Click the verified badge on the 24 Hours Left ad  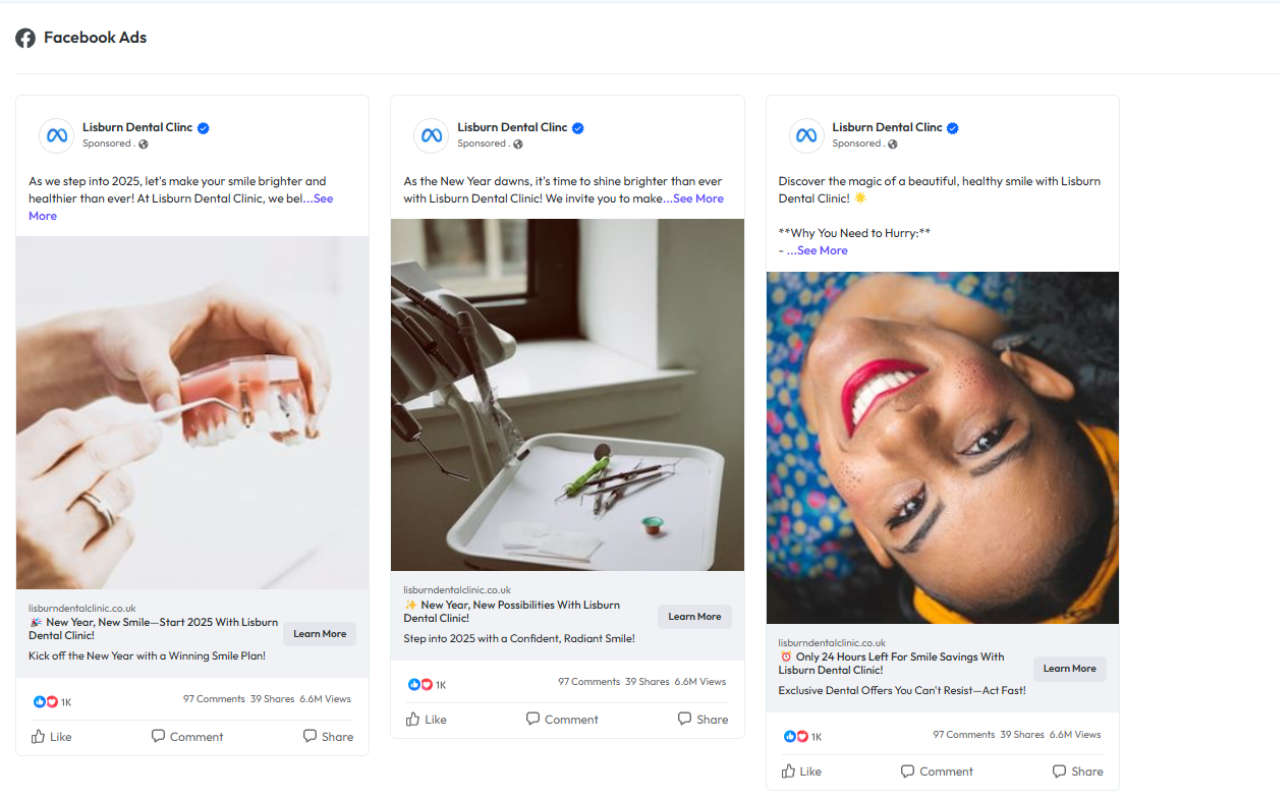point(953,128)
